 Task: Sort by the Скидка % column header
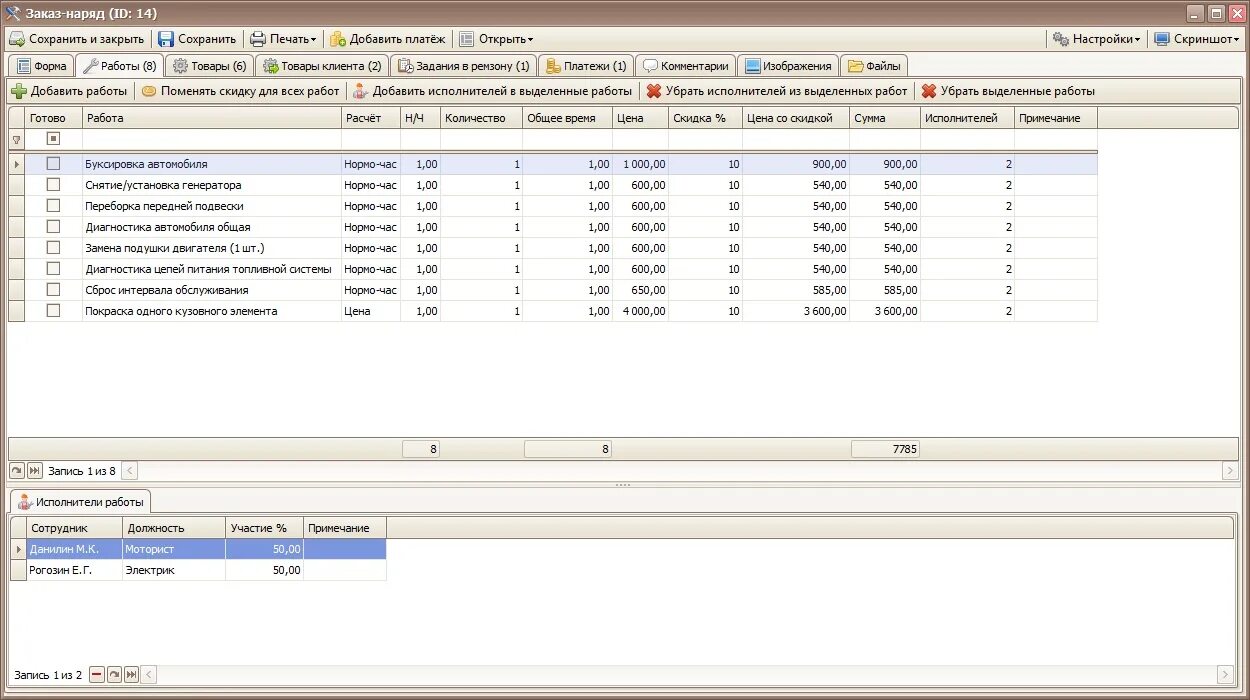(x=706, y=118)
